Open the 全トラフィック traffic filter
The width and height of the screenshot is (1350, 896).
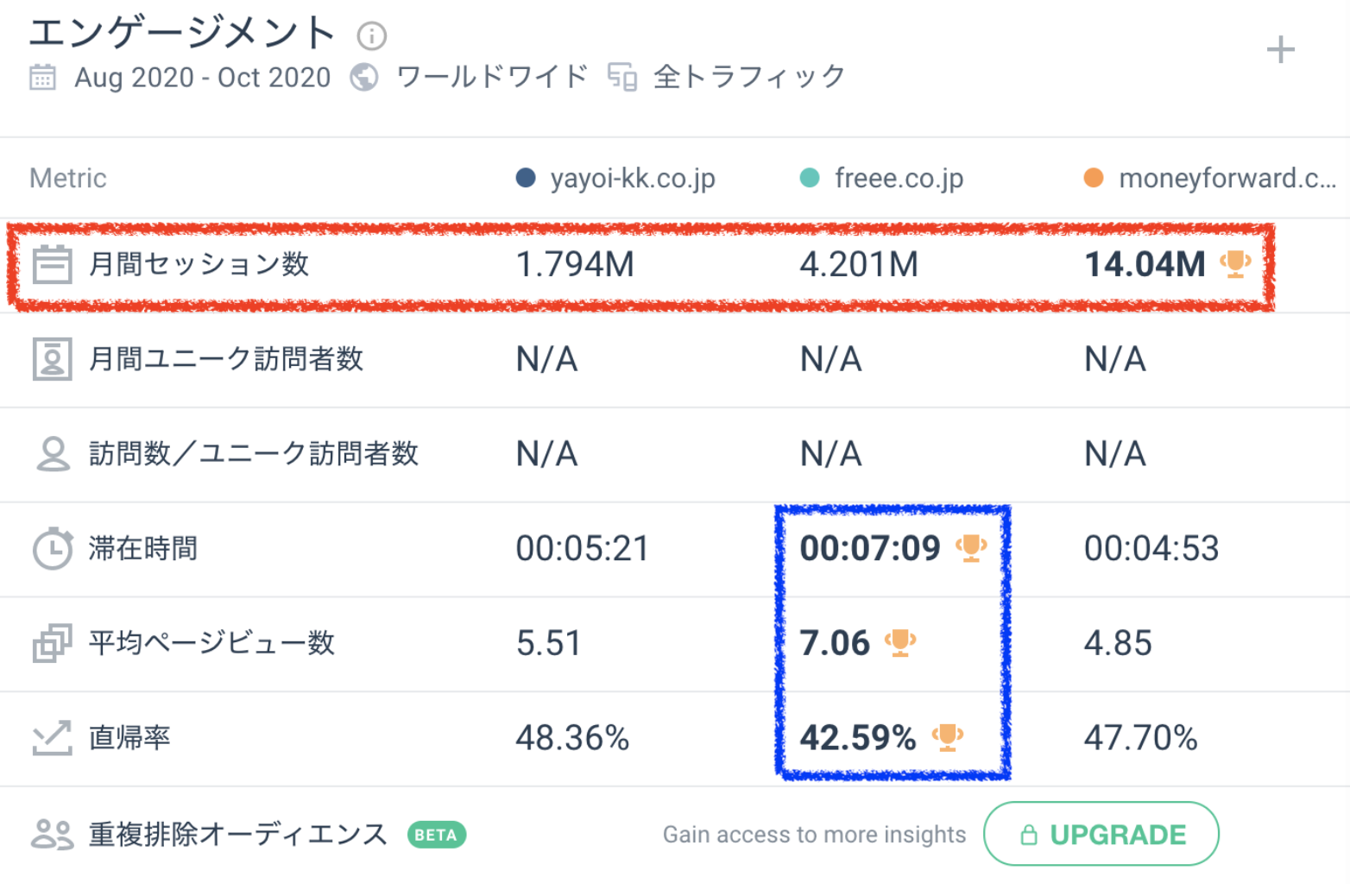coord(748,77)
